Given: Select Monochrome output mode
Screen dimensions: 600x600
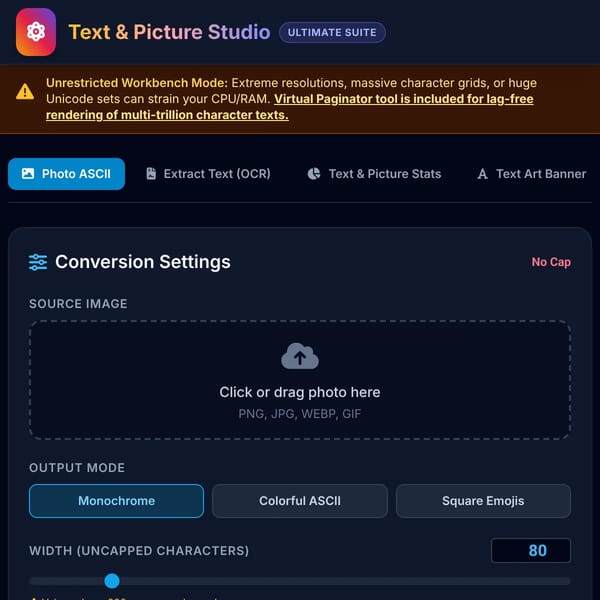Looking at the screenshot, I should pos(116,501).
